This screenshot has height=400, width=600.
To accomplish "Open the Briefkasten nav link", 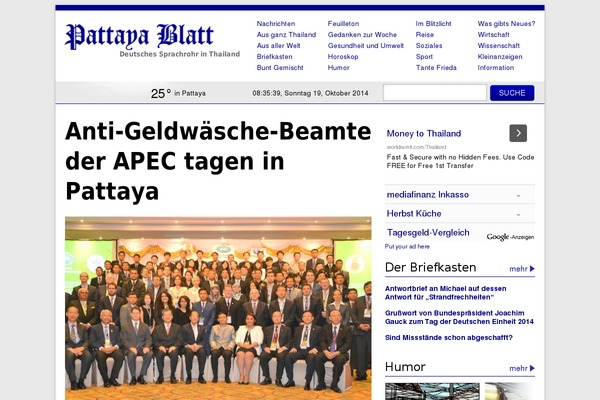I will [274, 57].
